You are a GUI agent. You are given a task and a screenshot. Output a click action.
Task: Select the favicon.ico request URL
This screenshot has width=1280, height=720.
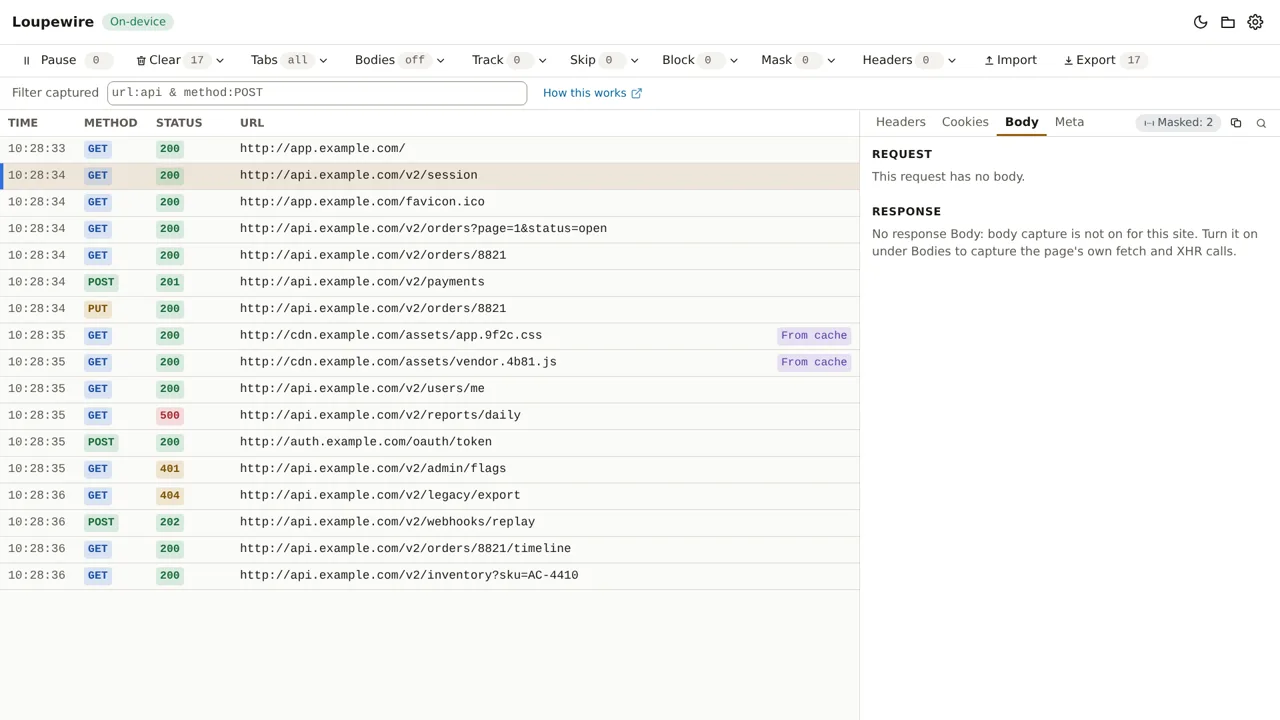(362, 202)
